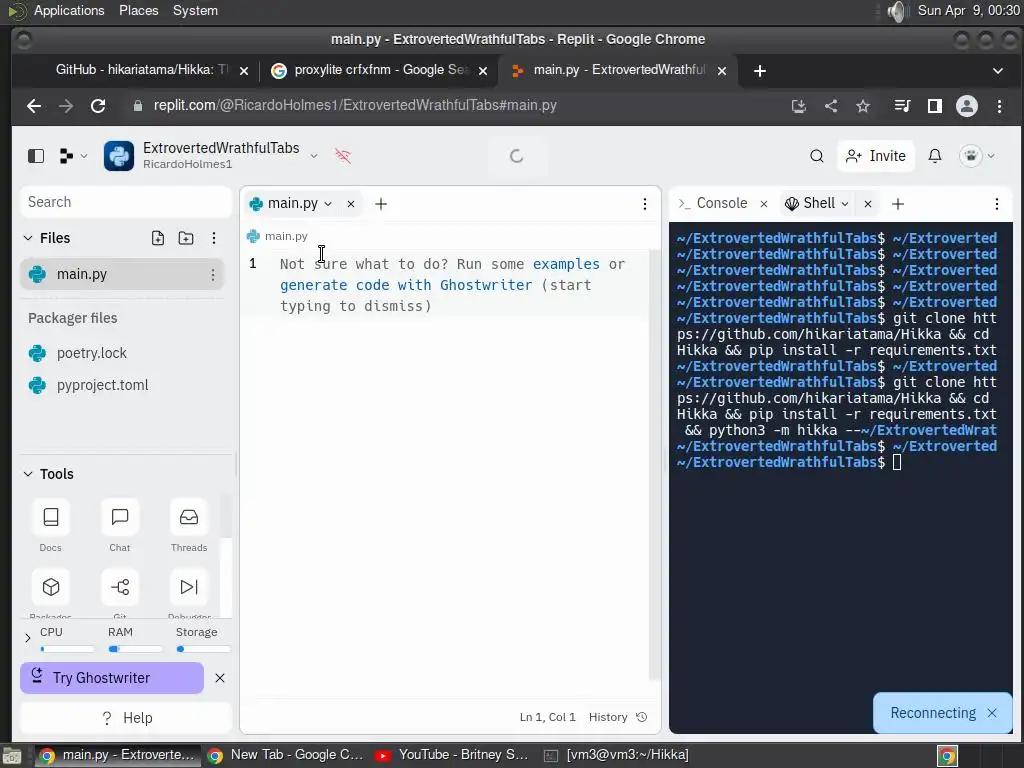
Task: Click generate code with Ghostwriter link
Action: [x=406, y=285]
